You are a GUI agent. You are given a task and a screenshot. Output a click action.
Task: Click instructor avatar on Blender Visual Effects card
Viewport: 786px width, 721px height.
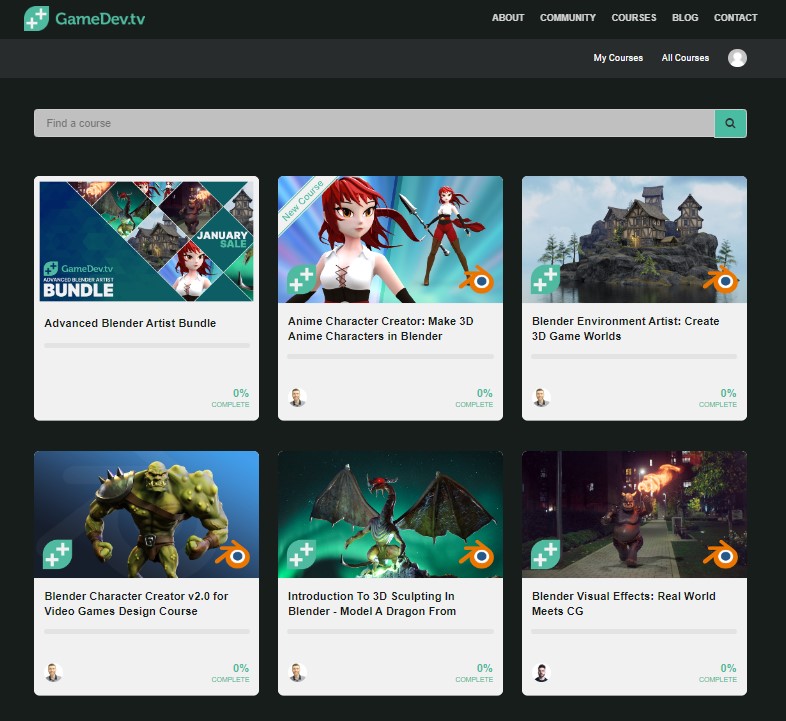(541, 672)
